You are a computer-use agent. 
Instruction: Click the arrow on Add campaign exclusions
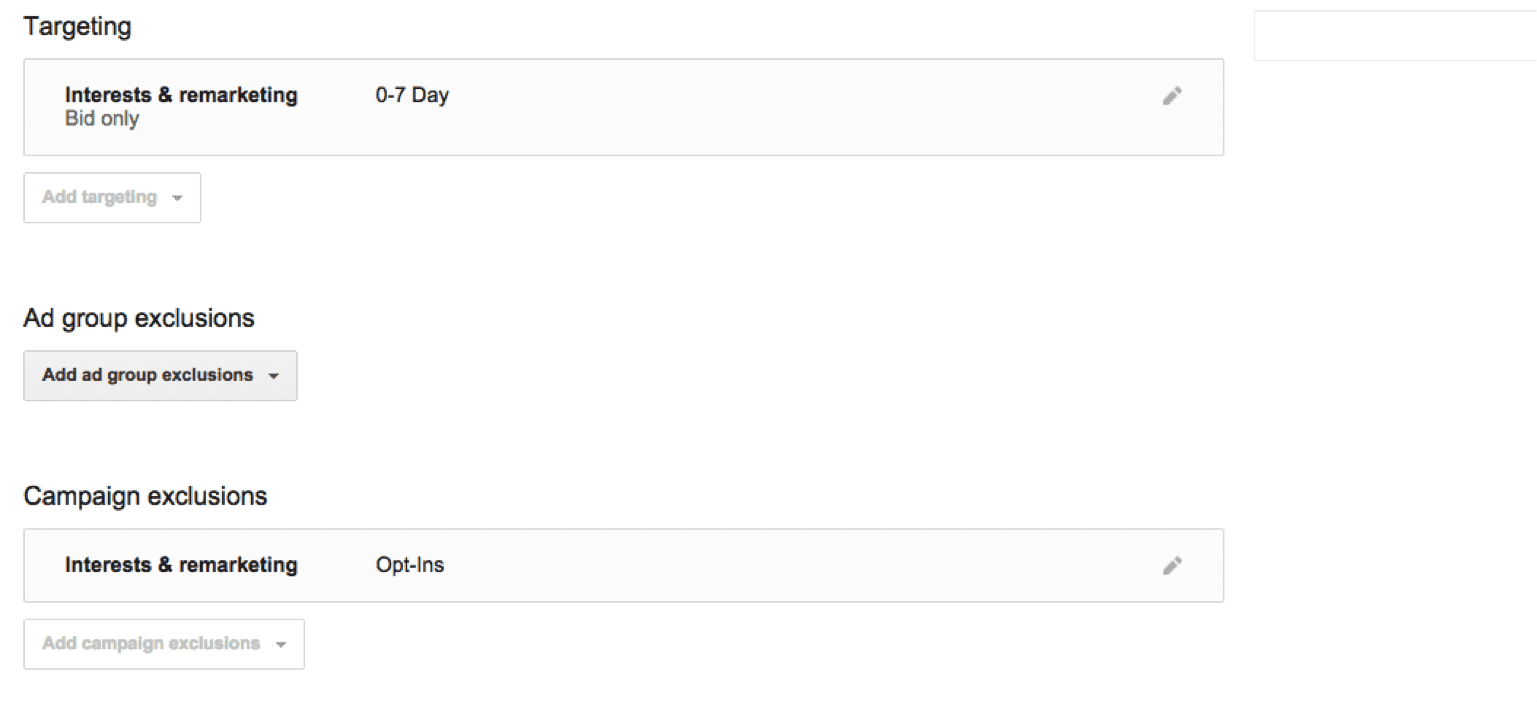[281, 645]
